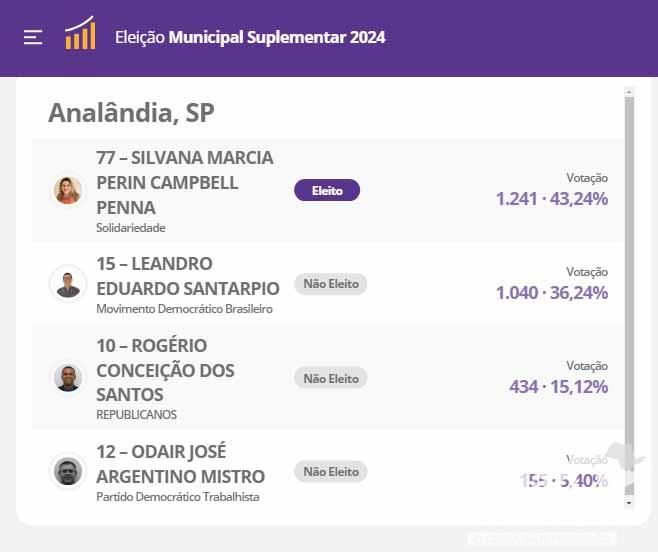Click the scrollbar up arrow

point(629,93)
